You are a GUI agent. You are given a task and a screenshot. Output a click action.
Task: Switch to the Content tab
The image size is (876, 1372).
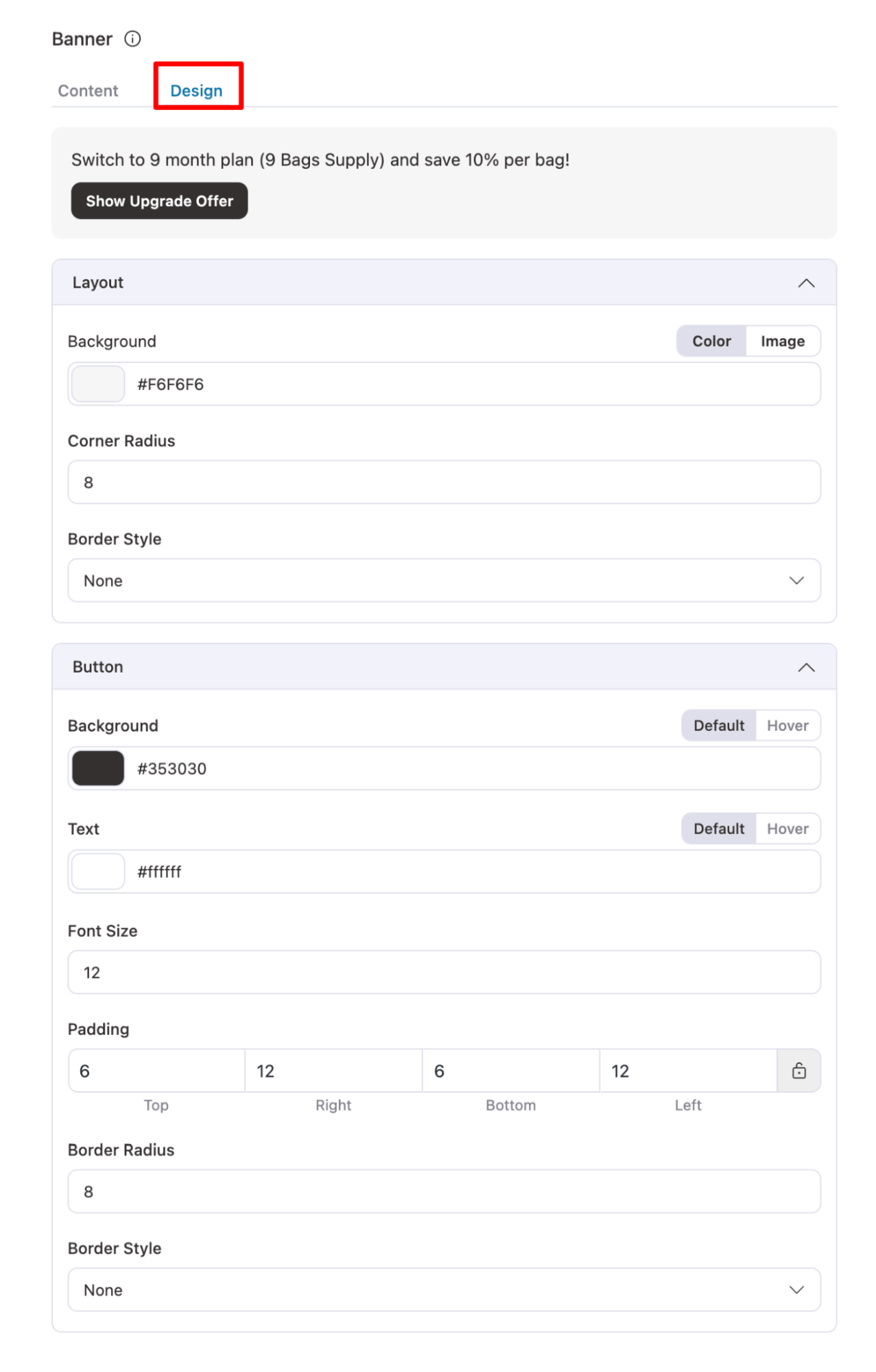88,91
